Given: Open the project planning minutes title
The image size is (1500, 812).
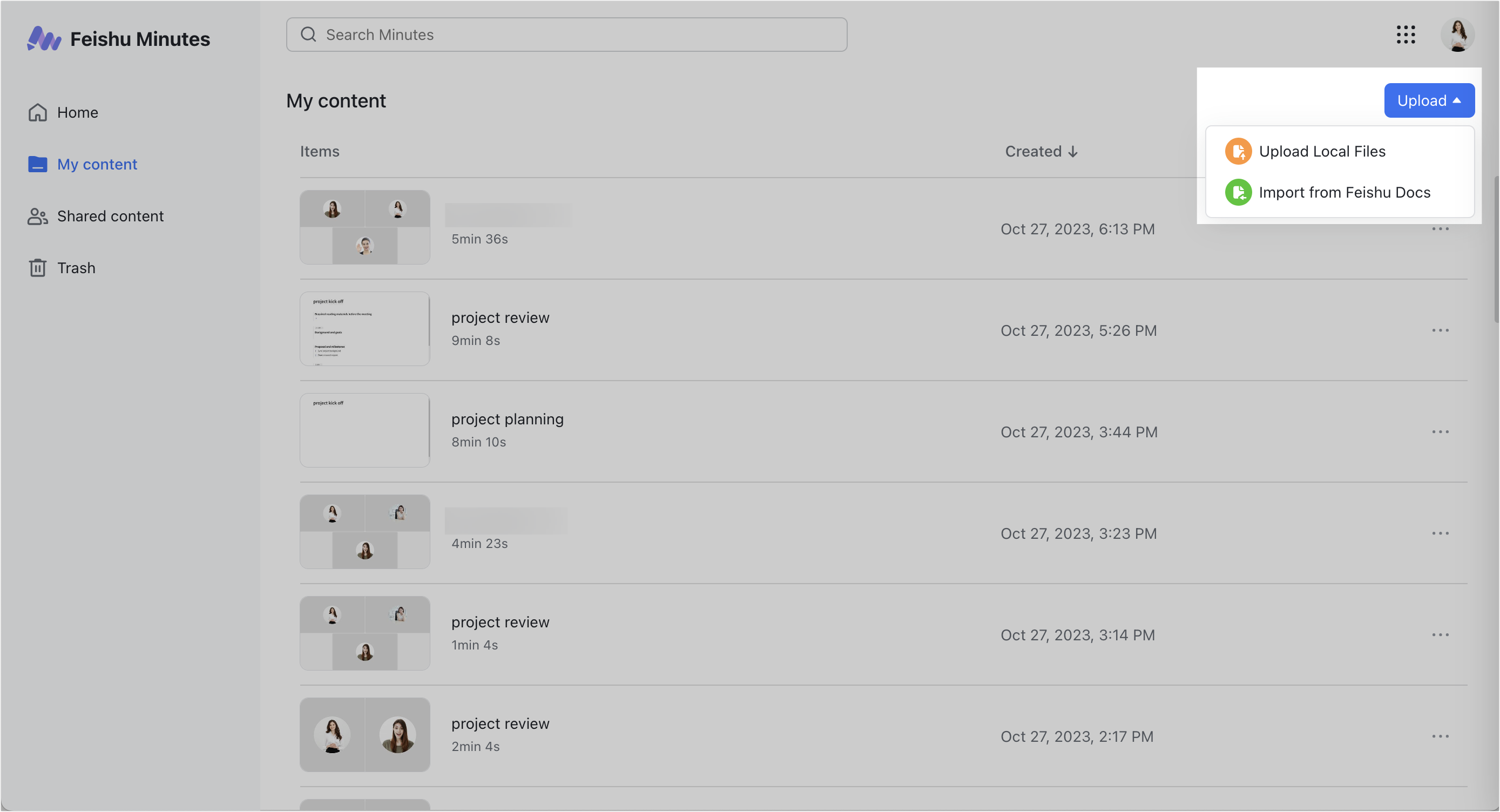Looking at the screenshot, I should click(507, 419).
